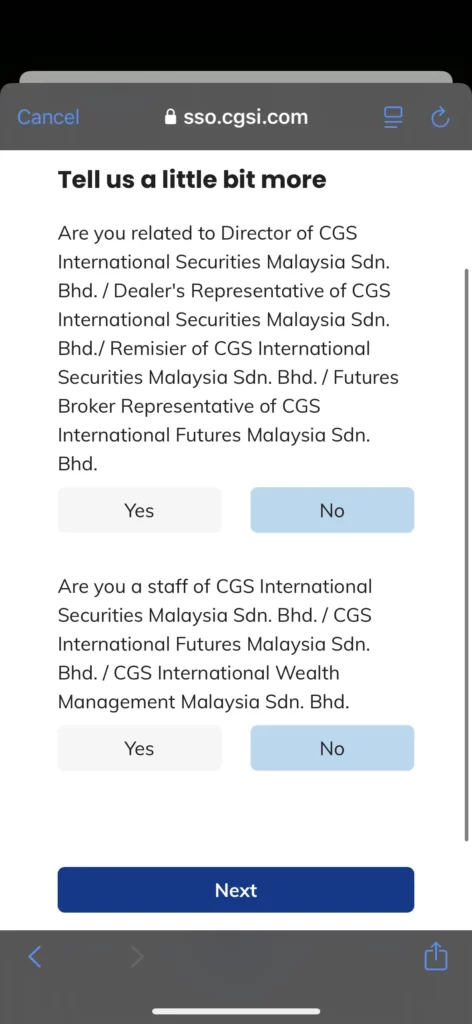This screenshot has width=472, height=1024.
Task: Tap the sso.cgsi.com address text
Action: (245, 117)
